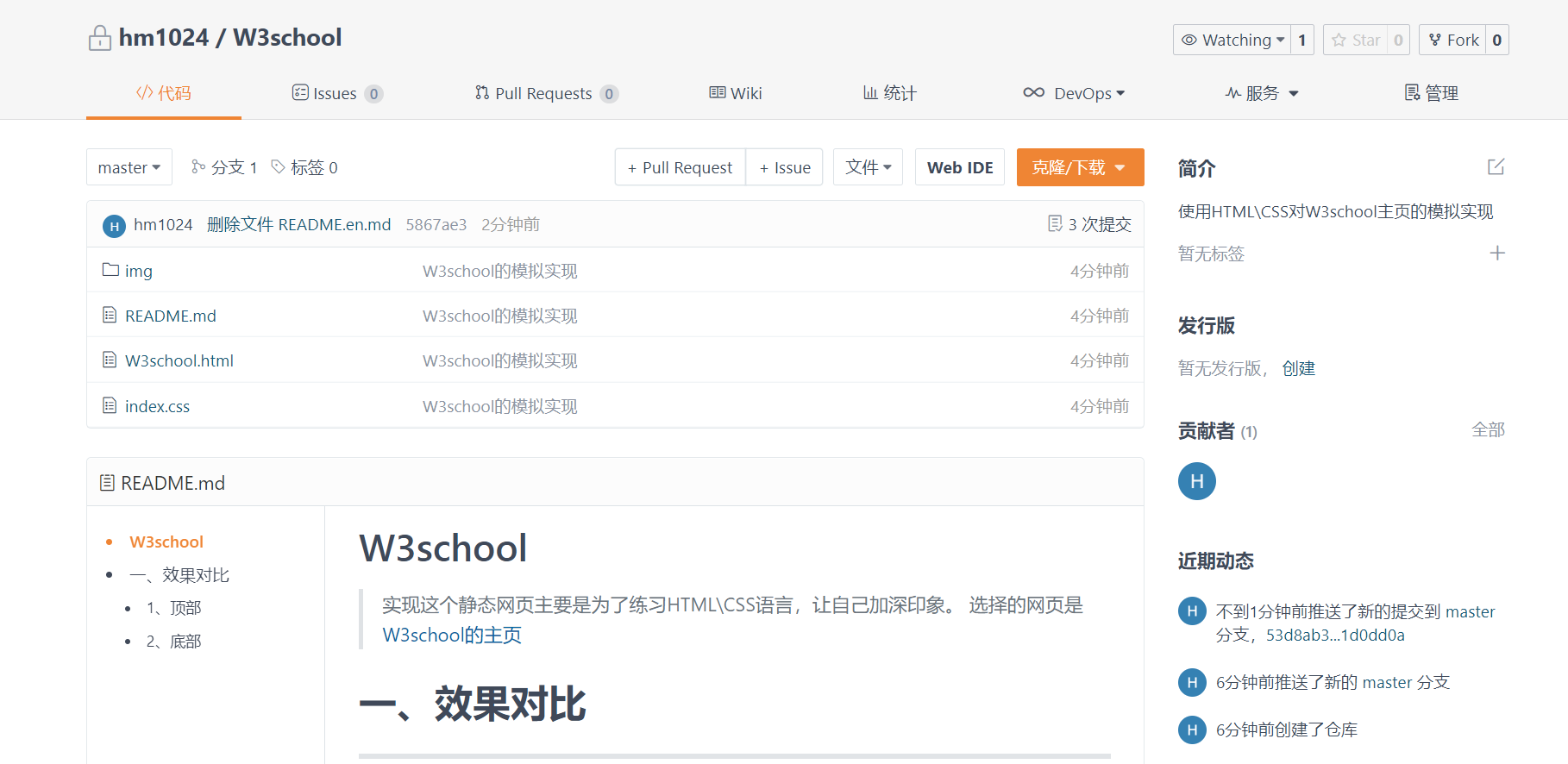Click the index.css row commit message
The width and height of the screenshot is (1568, 764).
500,406
